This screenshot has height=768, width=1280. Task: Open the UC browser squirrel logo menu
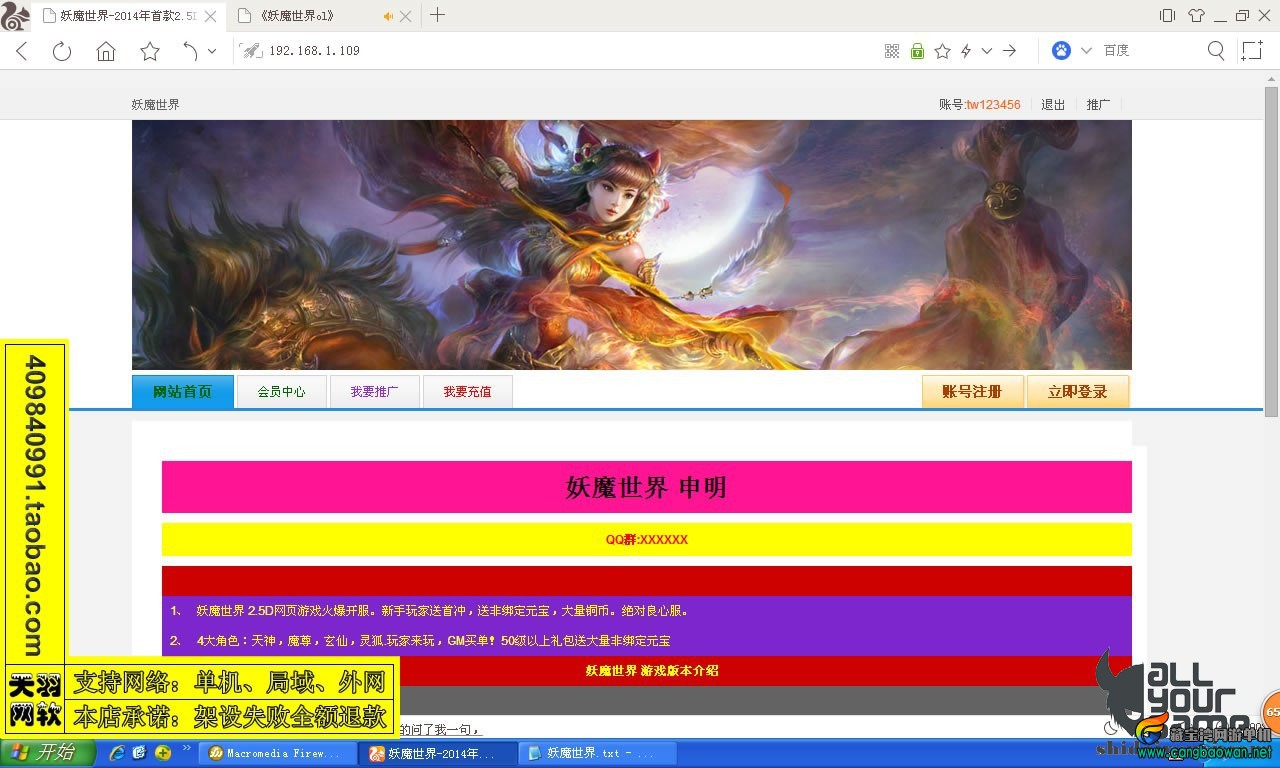pos(15,16)
